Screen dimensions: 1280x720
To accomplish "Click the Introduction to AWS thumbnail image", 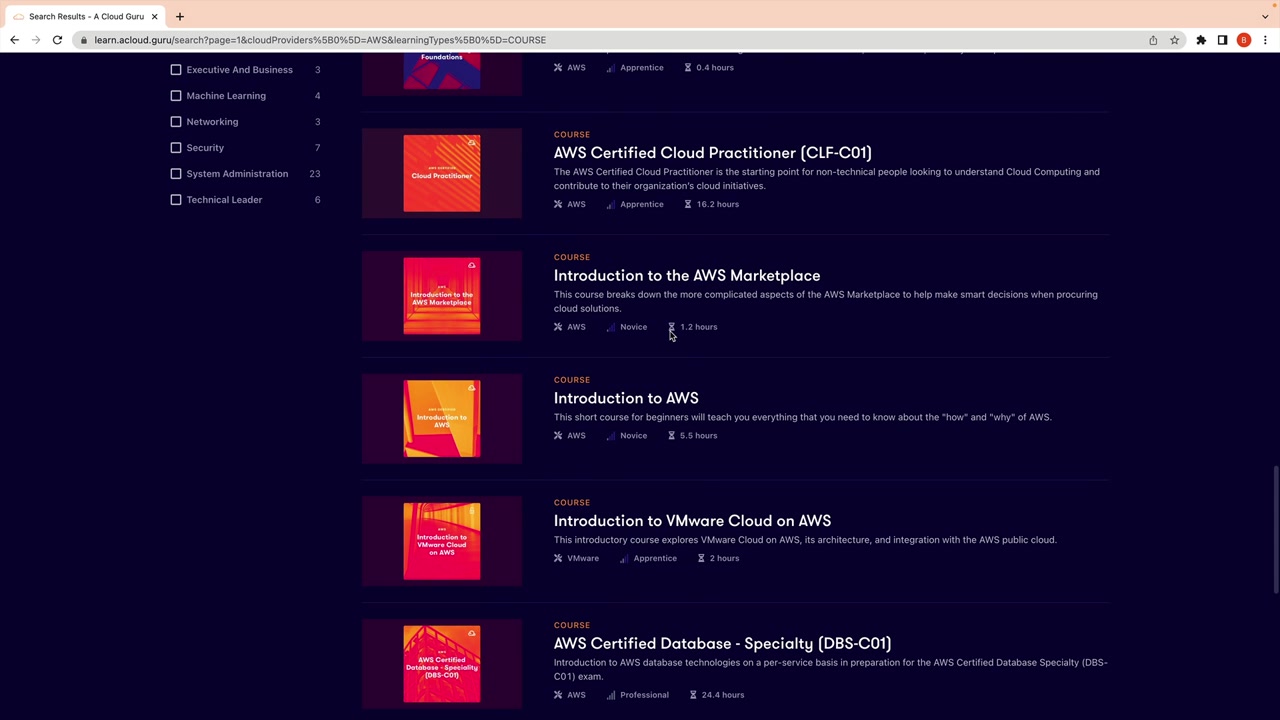I will (442, 419).
